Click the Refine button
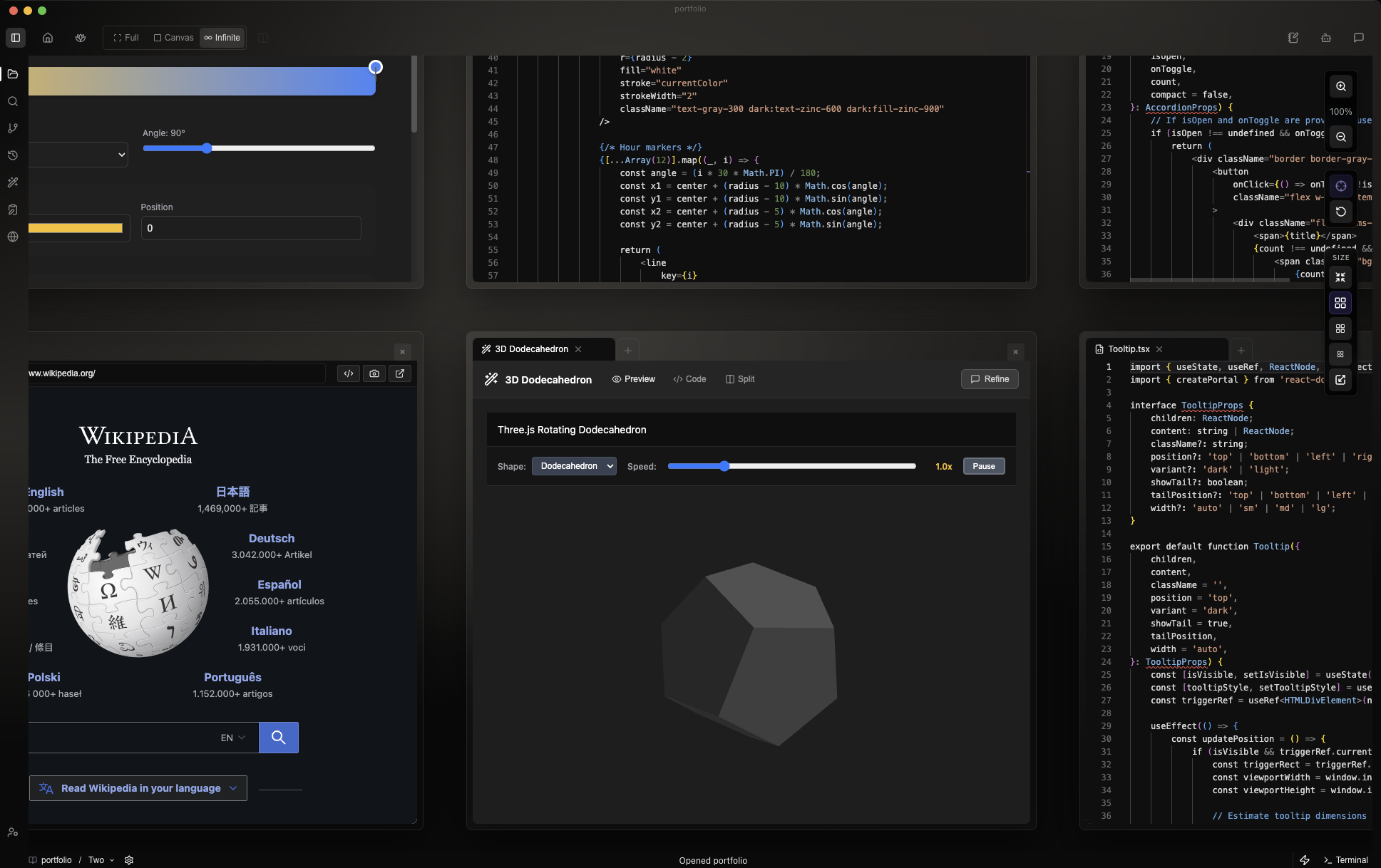This screenshot has width=1381, height=868. (x=990, y=379)
